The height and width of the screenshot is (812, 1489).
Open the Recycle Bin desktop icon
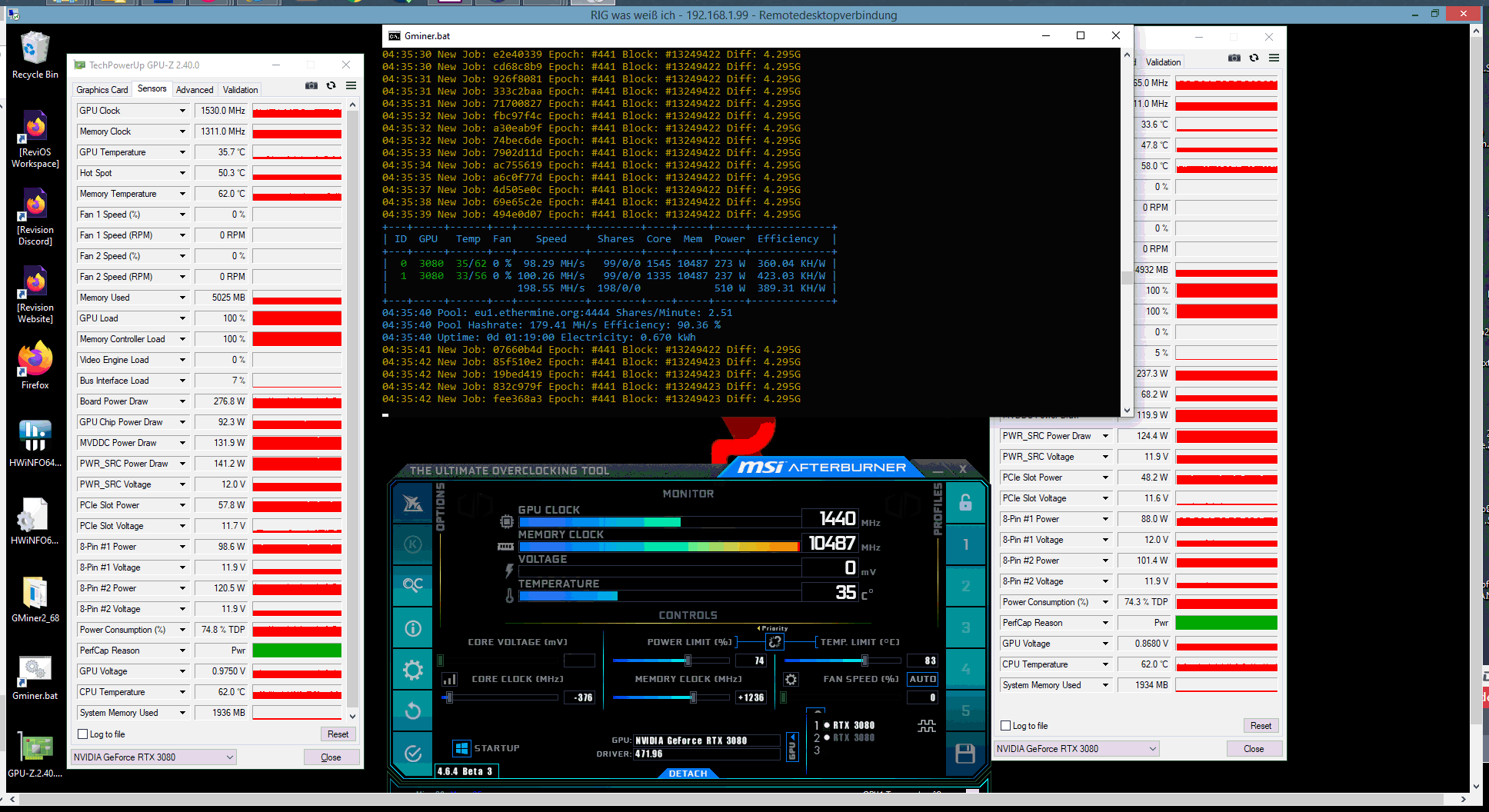tap(35, 55)
